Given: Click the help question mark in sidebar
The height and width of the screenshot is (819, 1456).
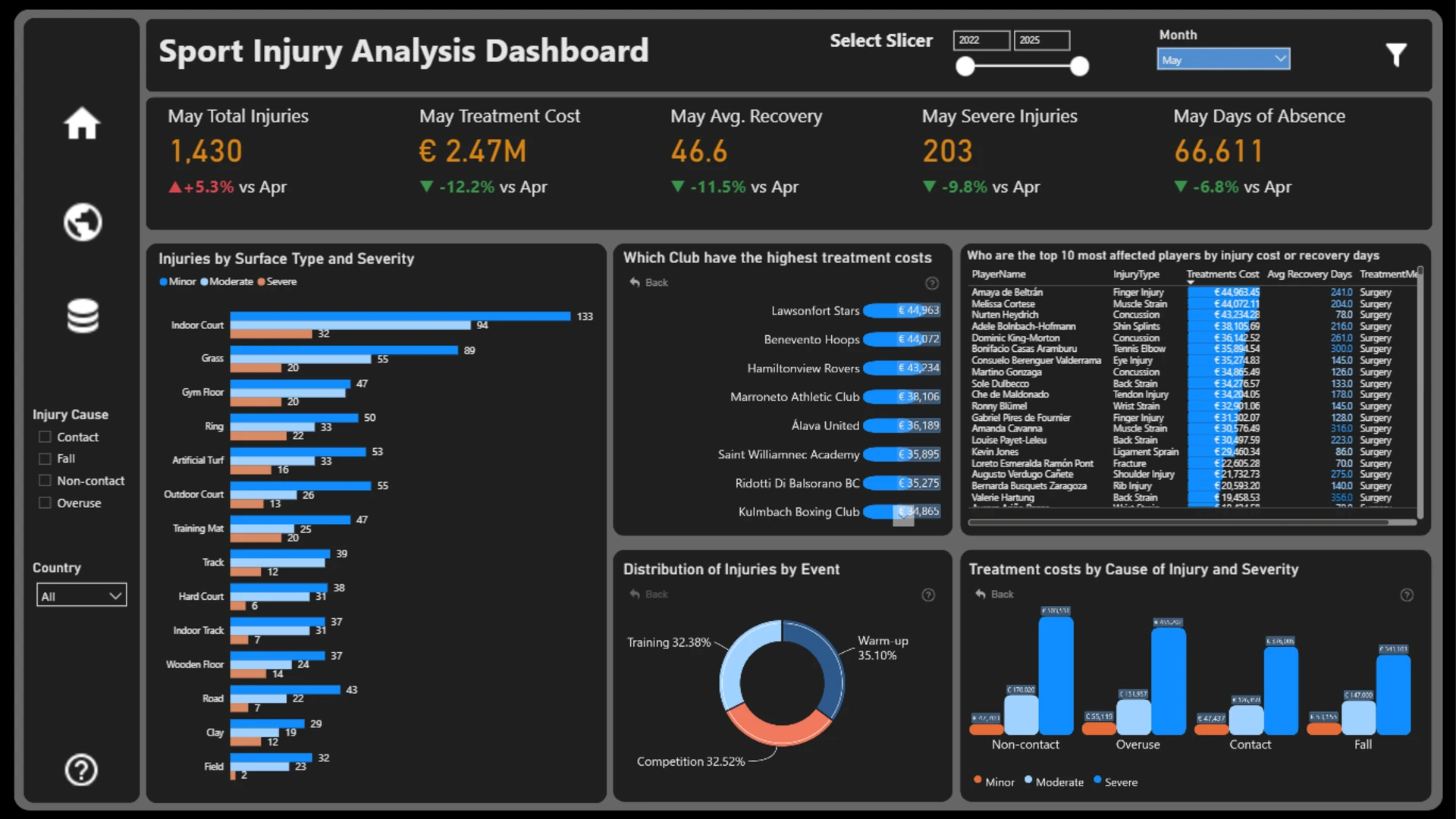Looking at the screenshot, I should [81, 770].
